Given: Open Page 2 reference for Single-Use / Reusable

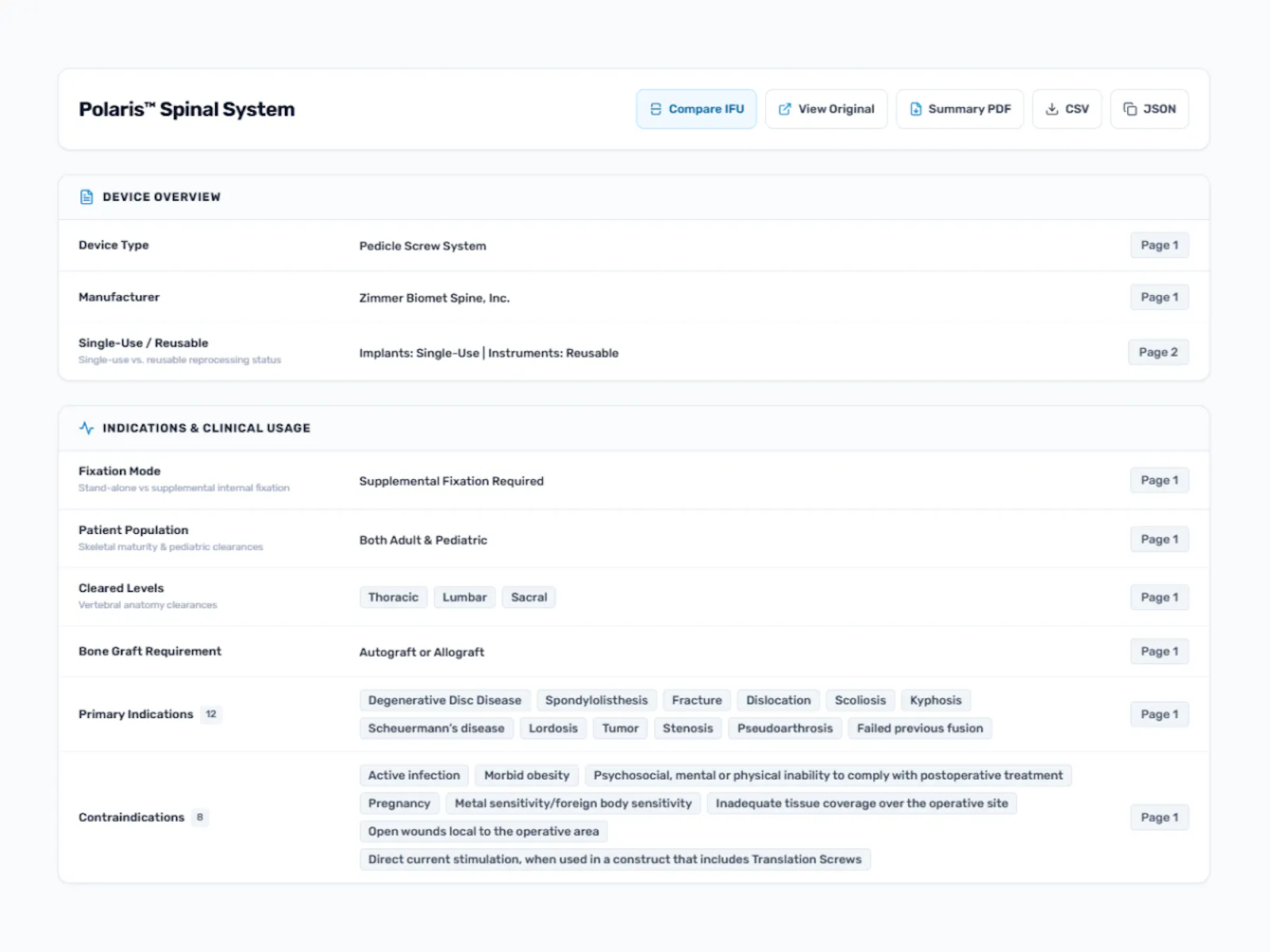Looking at the screenshot, I should 1158,352.
